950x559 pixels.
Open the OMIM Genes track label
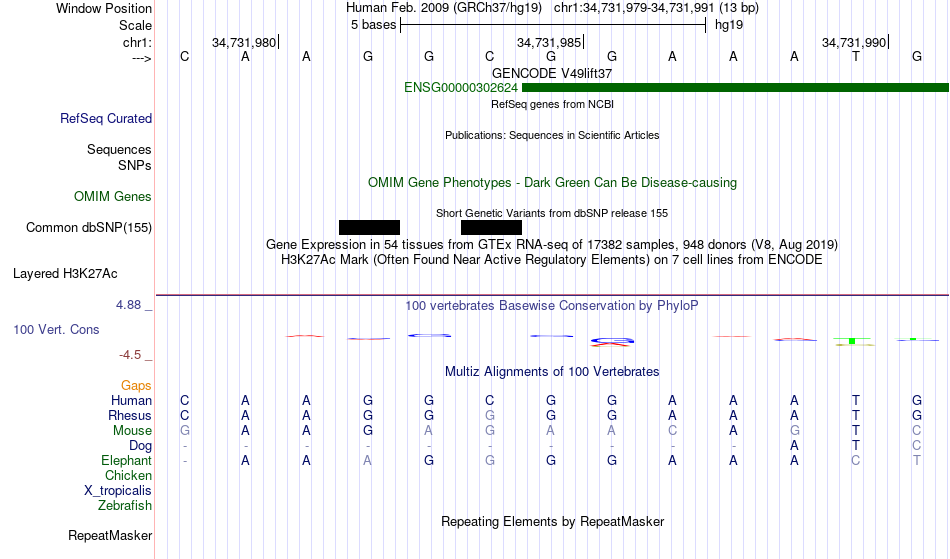(112, 197)
